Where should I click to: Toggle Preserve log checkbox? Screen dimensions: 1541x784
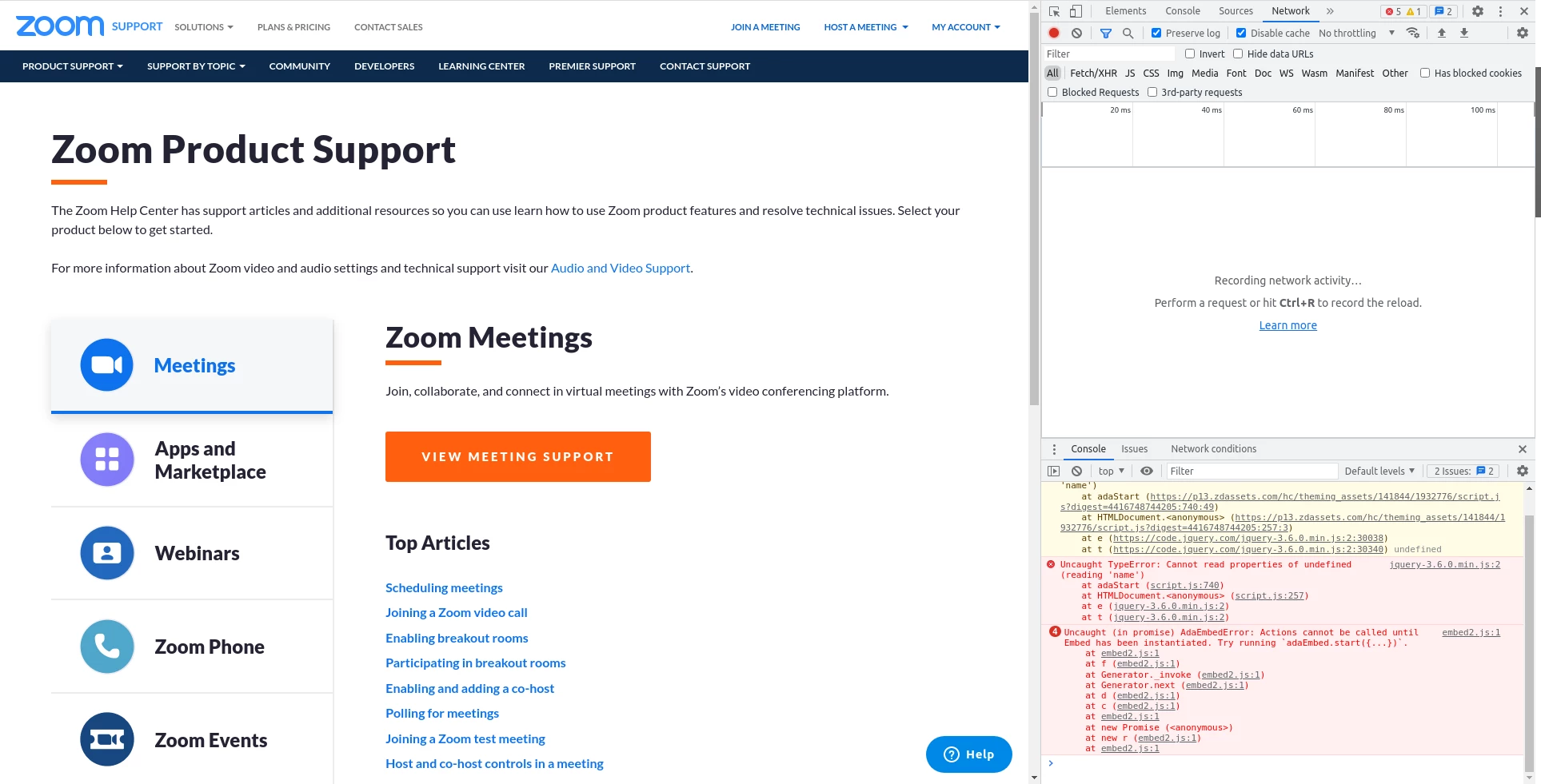pos(1156,33)
